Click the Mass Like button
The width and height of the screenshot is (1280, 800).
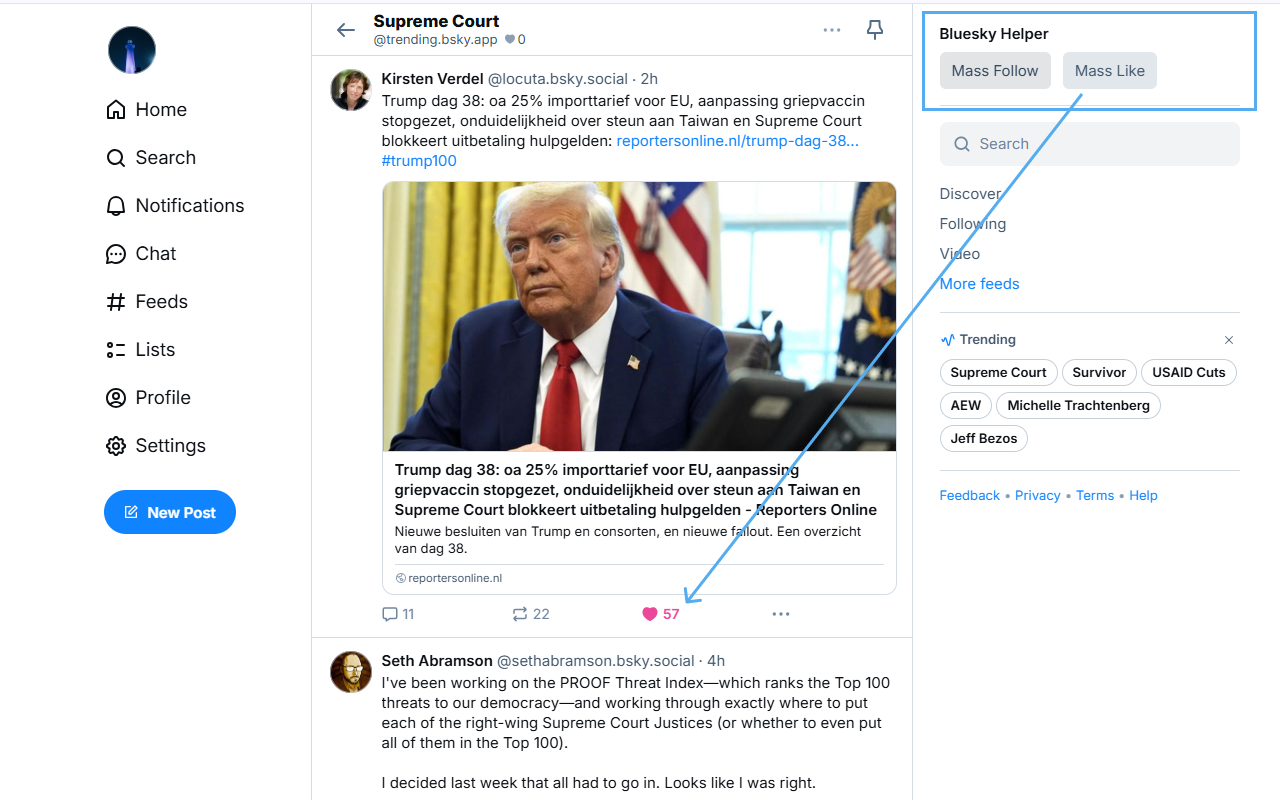point(1110,71)
